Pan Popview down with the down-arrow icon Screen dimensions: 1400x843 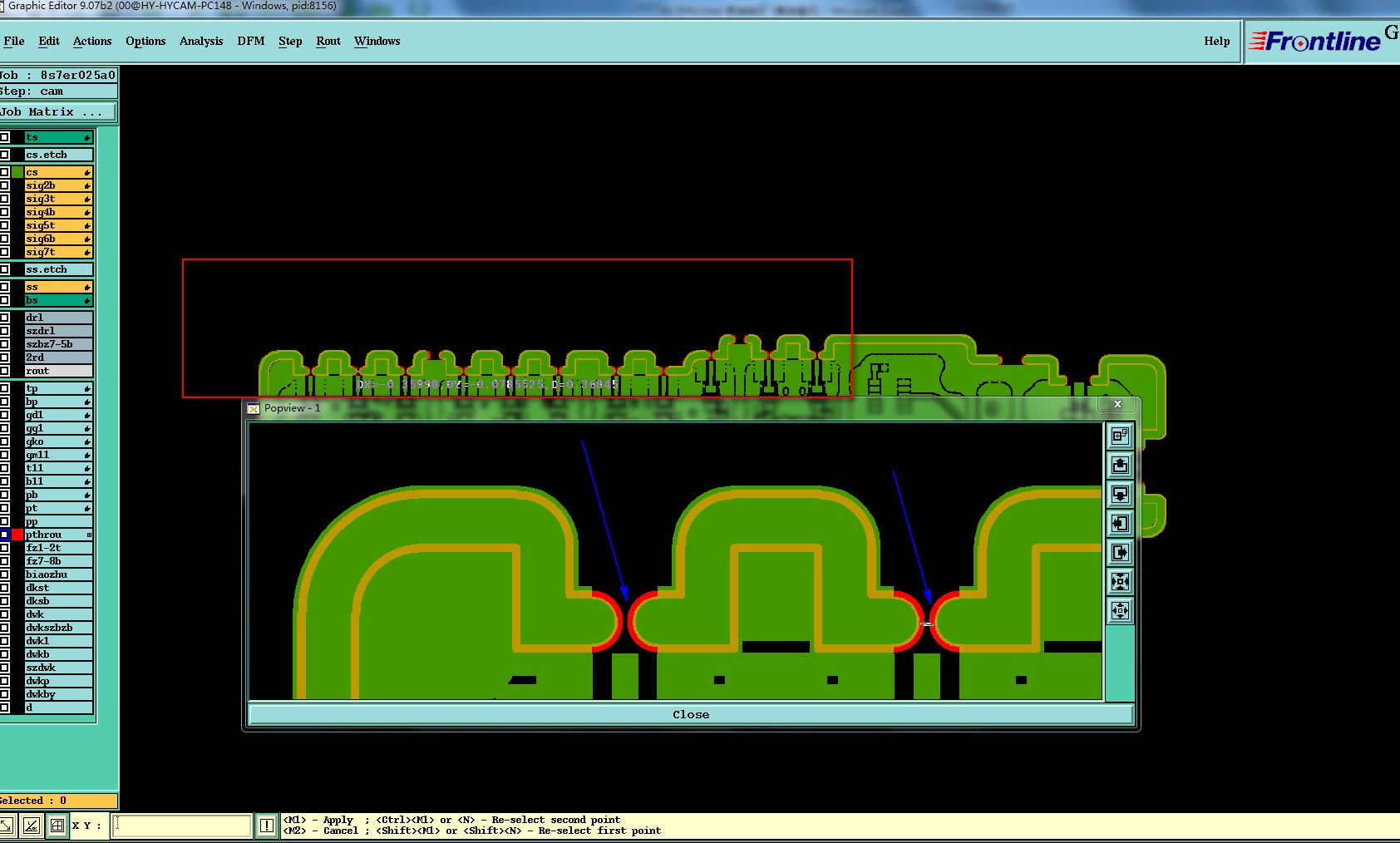pos(1120,494)
